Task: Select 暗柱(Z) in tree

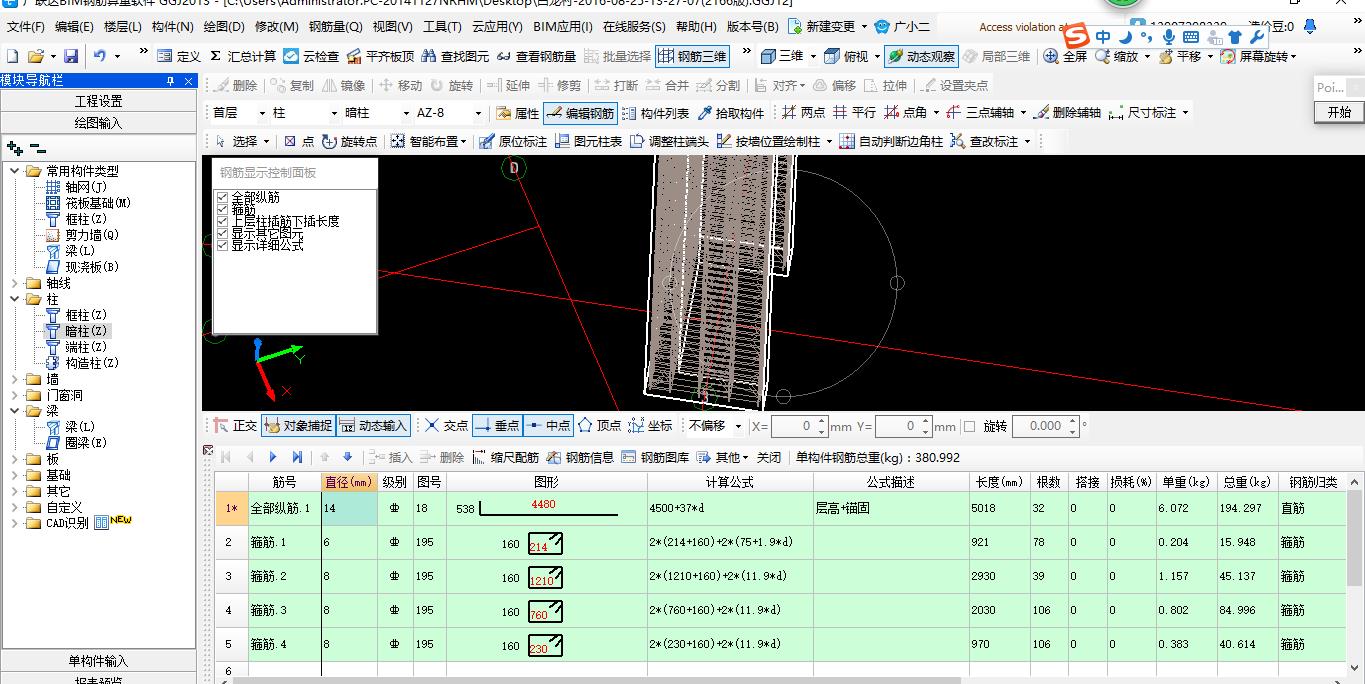Action: tap(85, 331)
